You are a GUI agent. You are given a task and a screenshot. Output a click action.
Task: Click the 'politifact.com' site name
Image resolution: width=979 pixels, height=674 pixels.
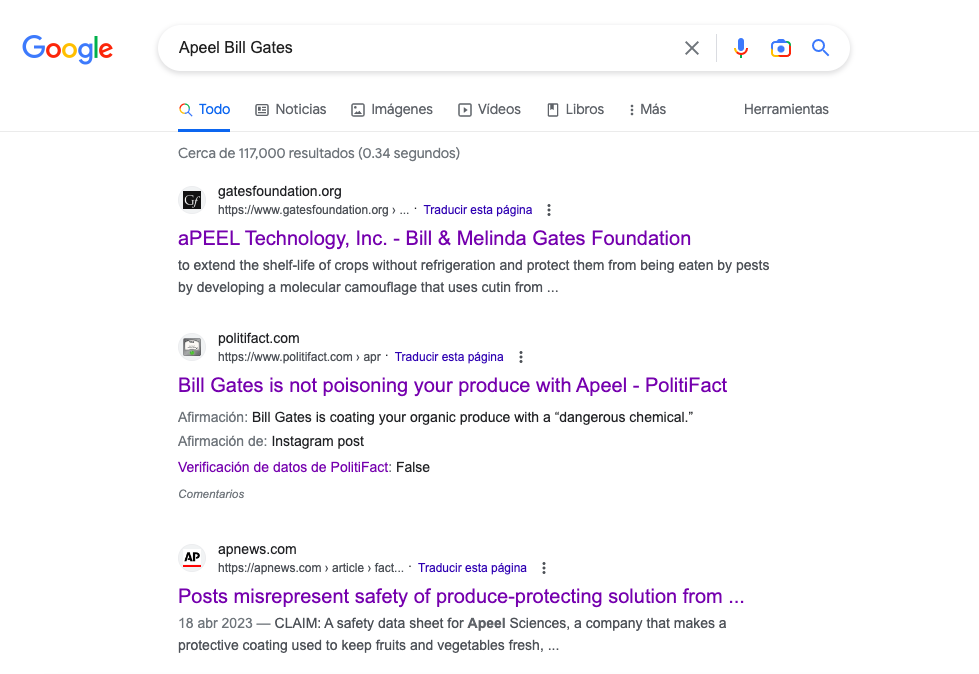point(258,338)
